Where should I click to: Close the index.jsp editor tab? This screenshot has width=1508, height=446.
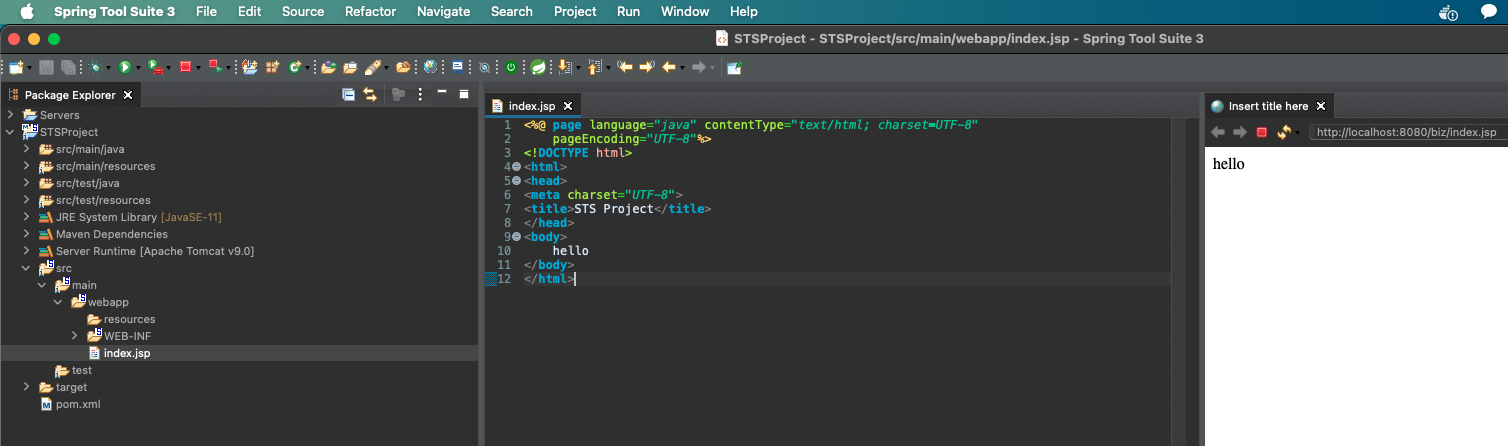click(x=568, y=105)
